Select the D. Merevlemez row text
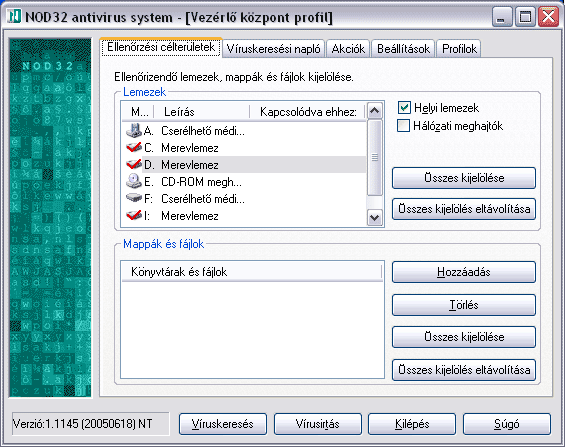This screenshot has width=565, height=447. pyautogui.click(x=181, y=165)
